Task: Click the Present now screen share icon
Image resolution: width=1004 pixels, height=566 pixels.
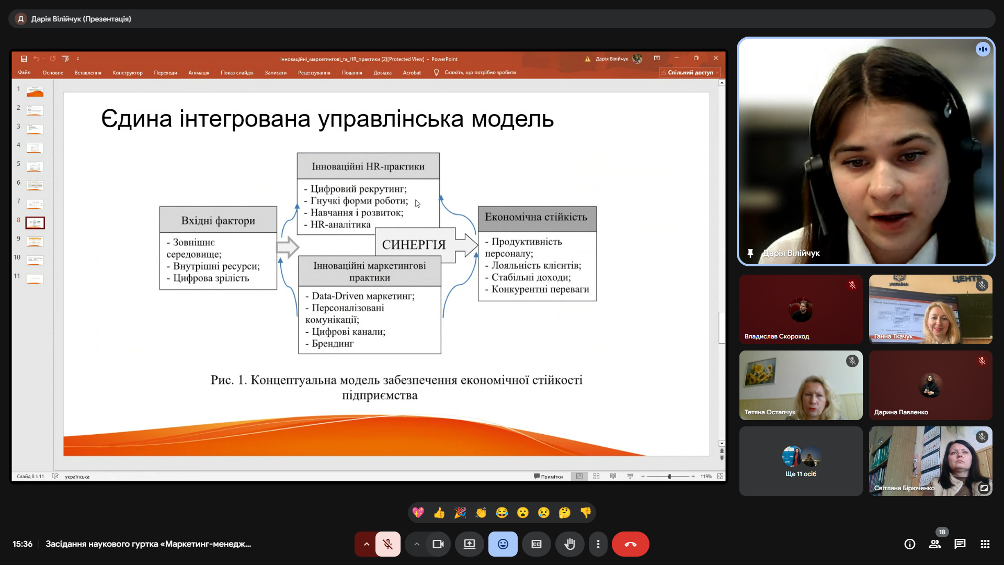Action: tap(469, 544)
